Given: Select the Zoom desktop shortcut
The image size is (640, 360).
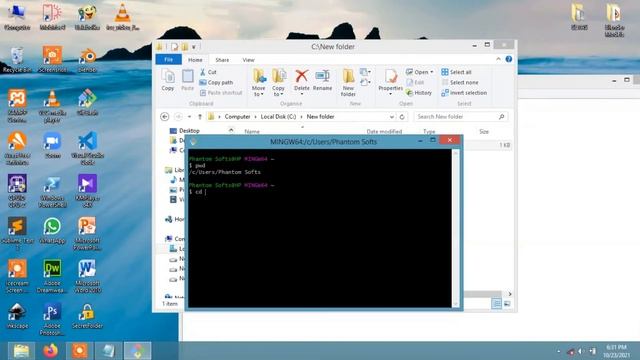Looking at the screenshot, I should (x=52, y=146).
